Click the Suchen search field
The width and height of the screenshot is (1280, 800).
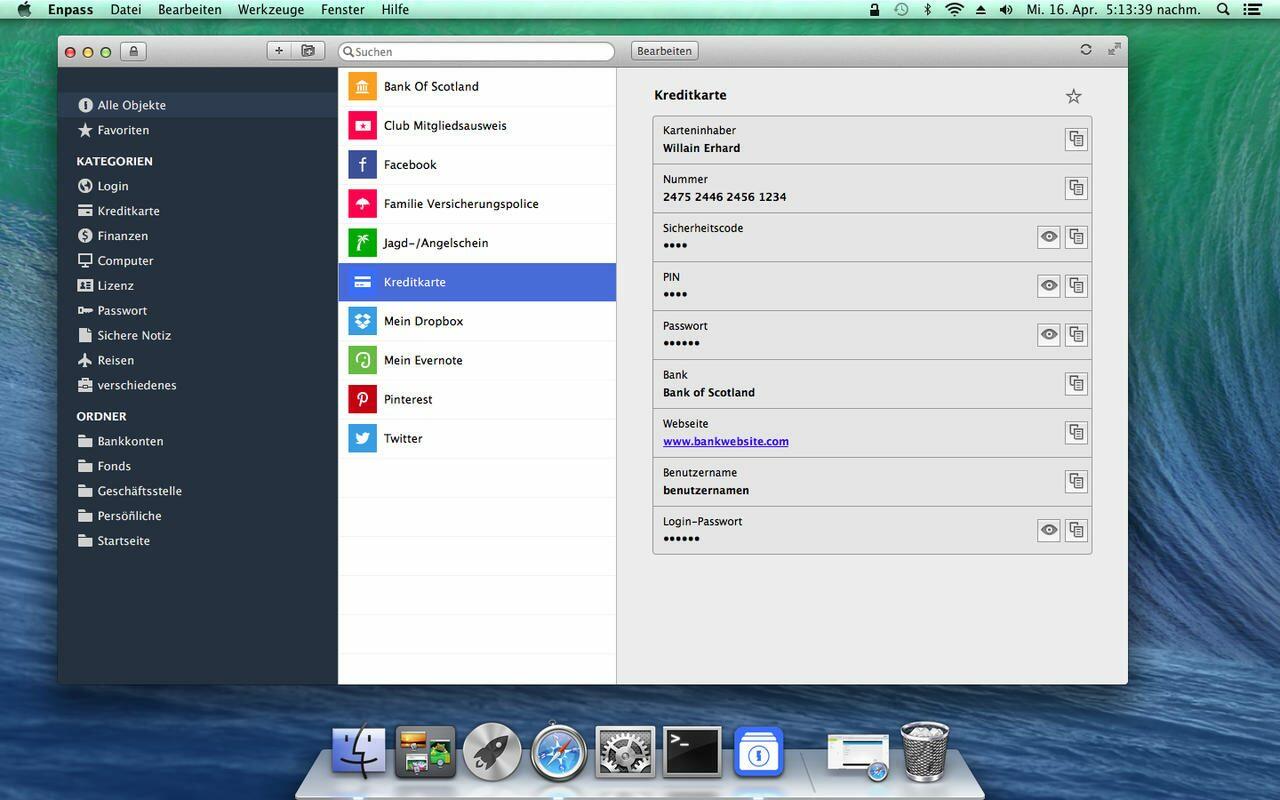476,51
